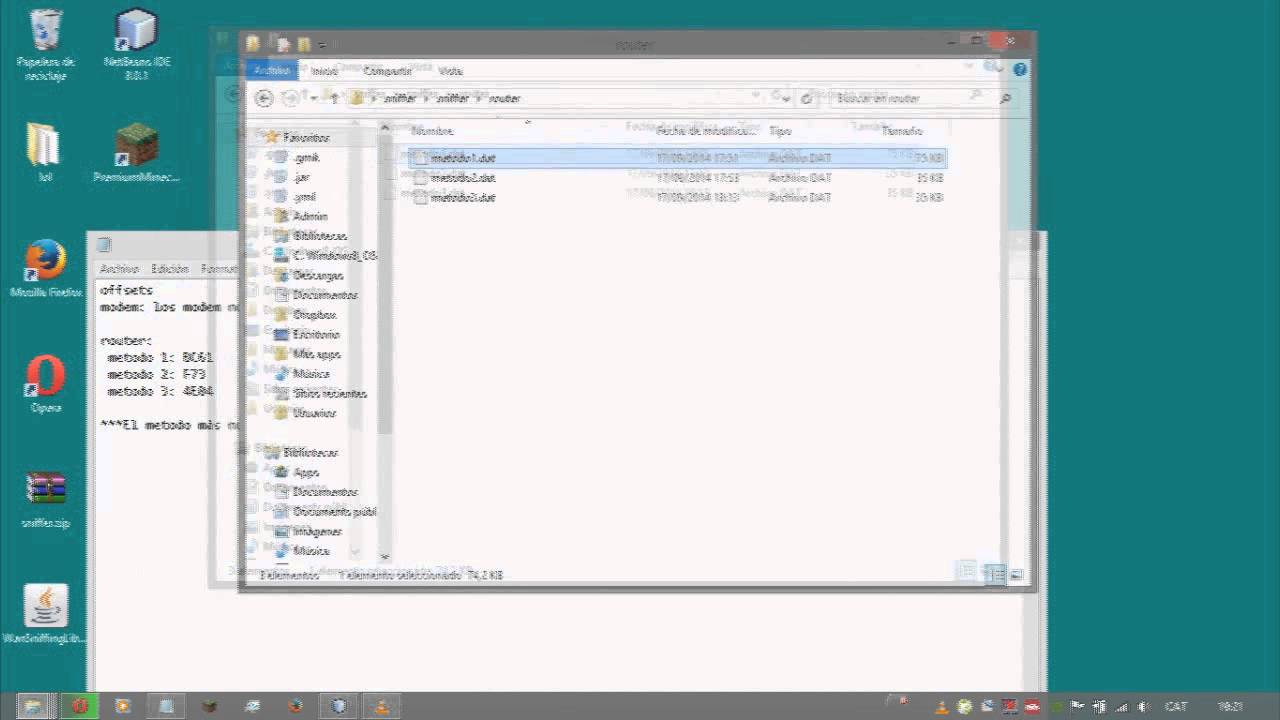Open Notepad's Archivo menu
This screenshot has width=1280, height=720.
coord(119,269)
